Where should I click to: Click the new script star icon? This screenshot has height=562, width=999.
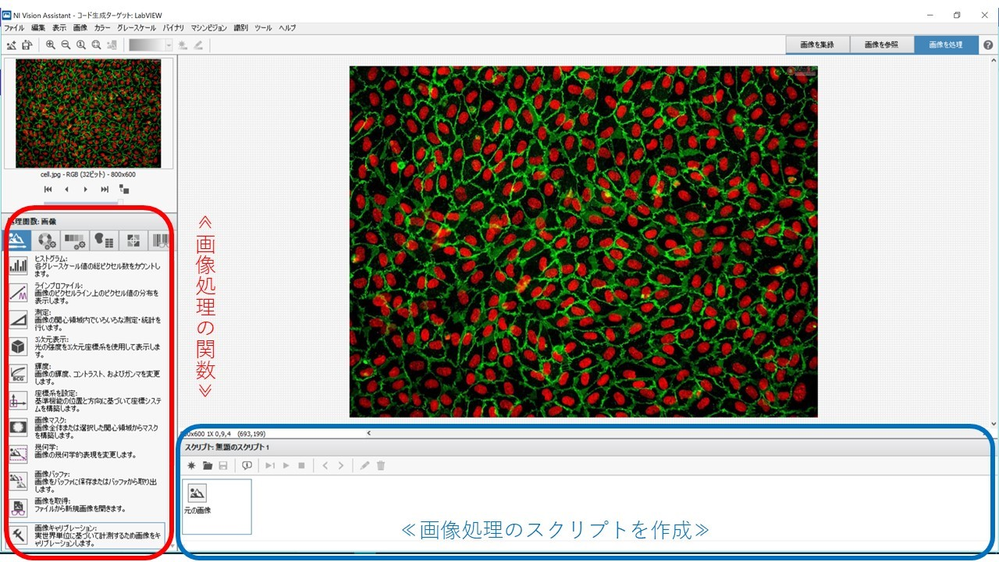pos(191,466)
